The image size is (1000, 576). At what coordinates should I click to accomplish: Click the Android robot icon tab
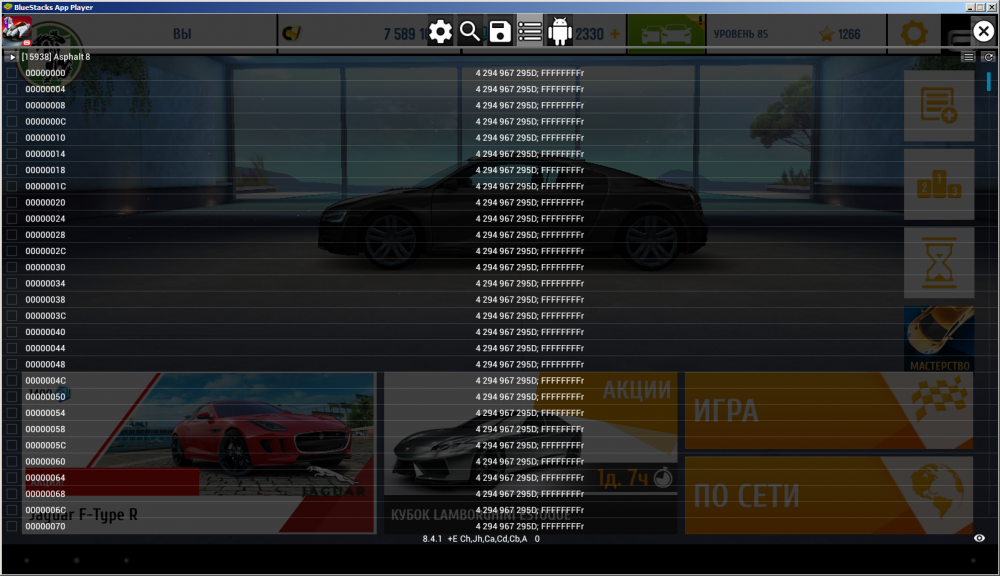click(560, 32)
